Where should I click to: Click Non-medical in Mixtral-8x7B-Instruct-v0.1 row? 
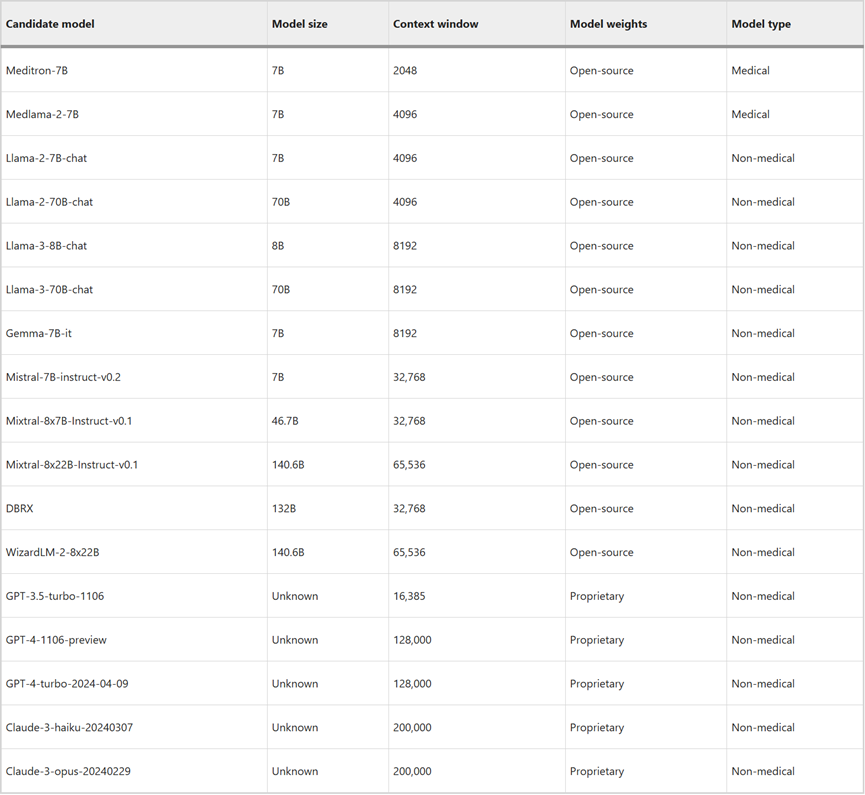tap(763, 421)
